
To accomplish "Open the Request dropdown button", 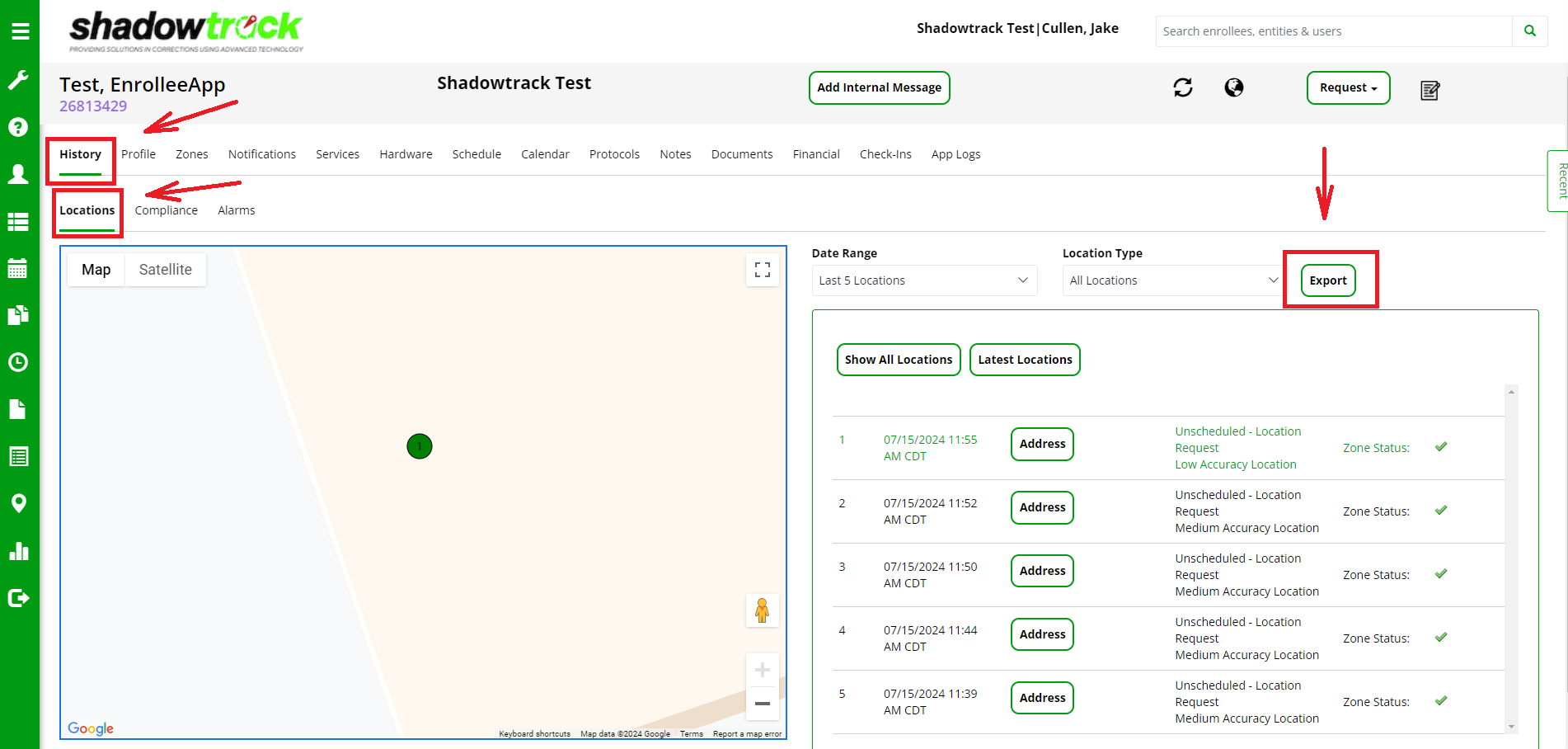I will pos(1348,87).
